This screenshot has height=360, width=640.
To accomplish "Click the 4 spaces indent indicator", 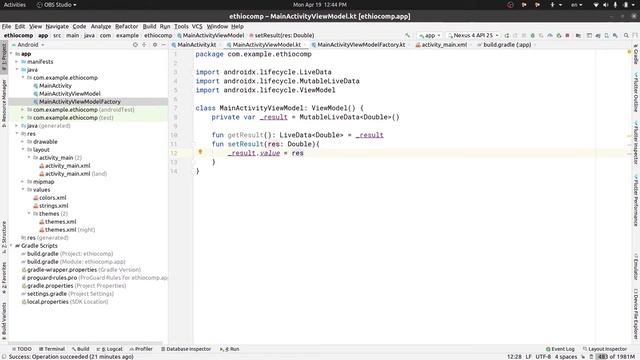I will click(x=566, y=357).
